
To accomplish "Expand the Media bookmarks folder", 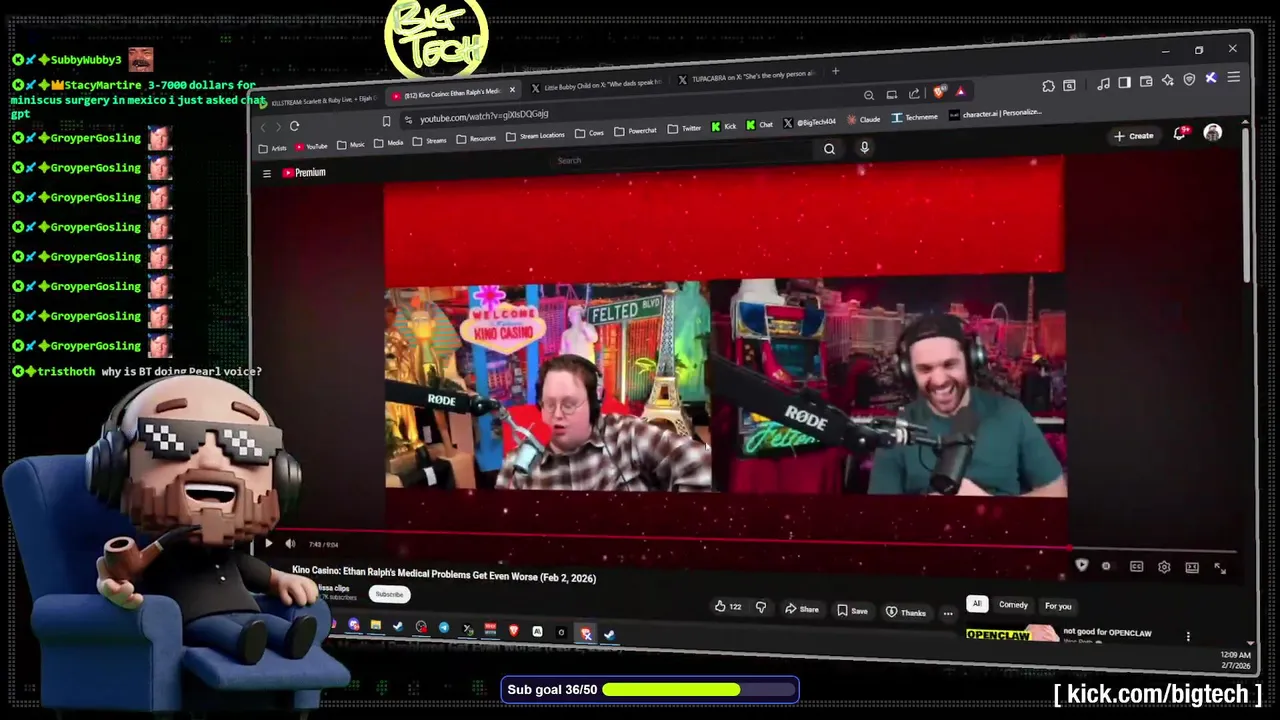I will 388,143.
